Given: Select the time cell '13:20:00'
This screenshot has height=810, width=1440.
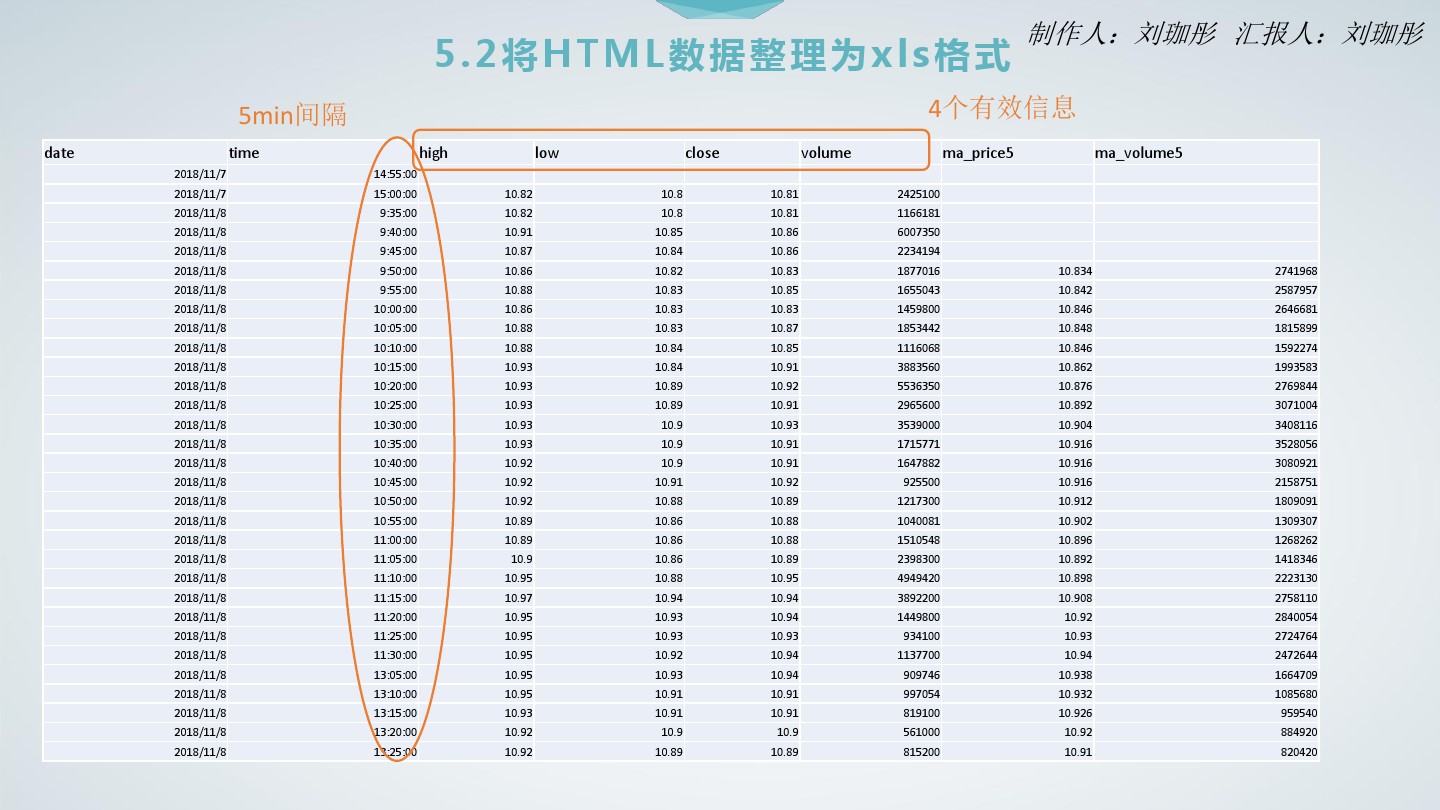Looking at the screenshot, I should pos(395,732).
